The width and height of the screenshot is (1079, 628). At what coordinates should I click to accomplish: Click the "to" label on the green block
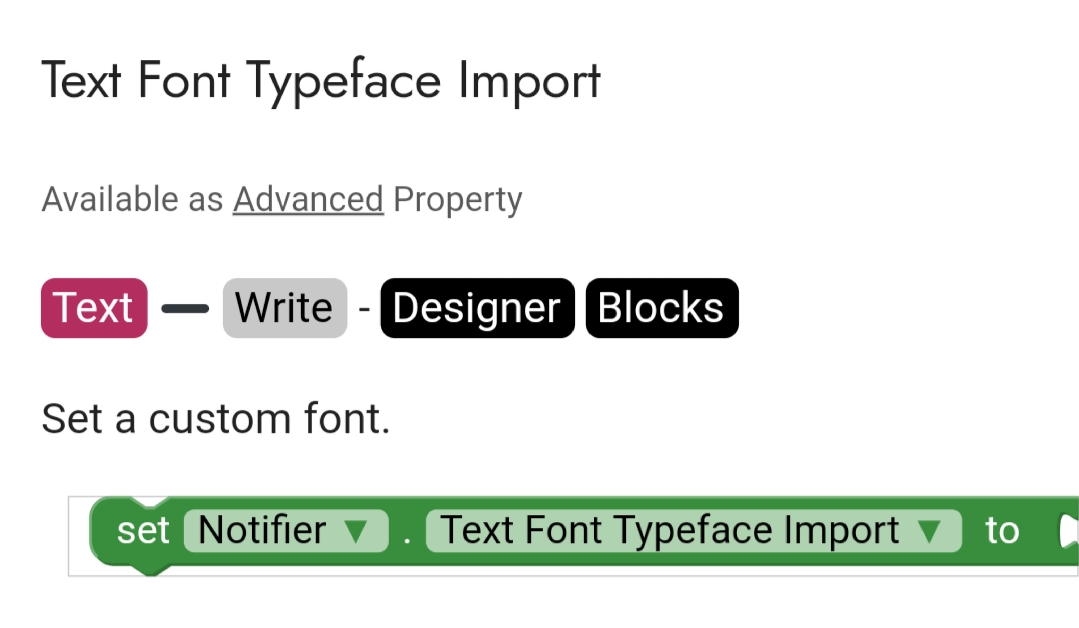point(1001,531)
